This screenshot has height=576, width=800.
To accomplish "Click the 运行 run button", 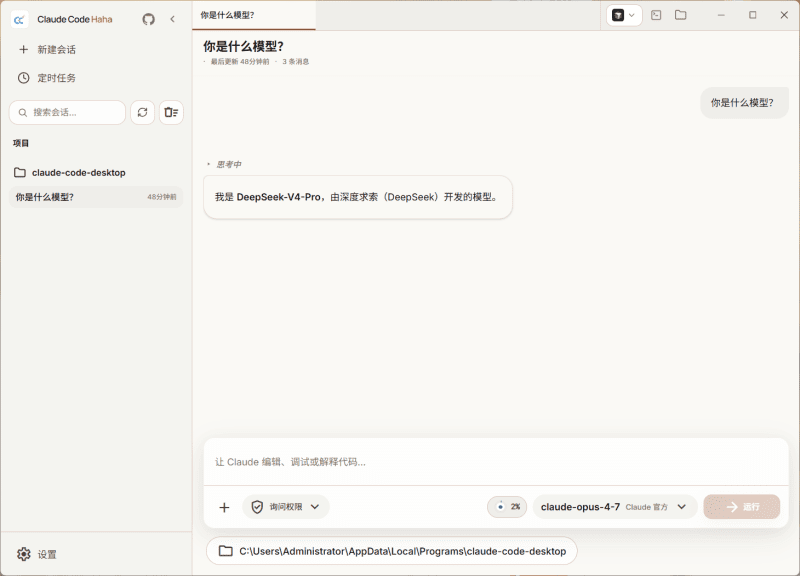I will point(742,507).
